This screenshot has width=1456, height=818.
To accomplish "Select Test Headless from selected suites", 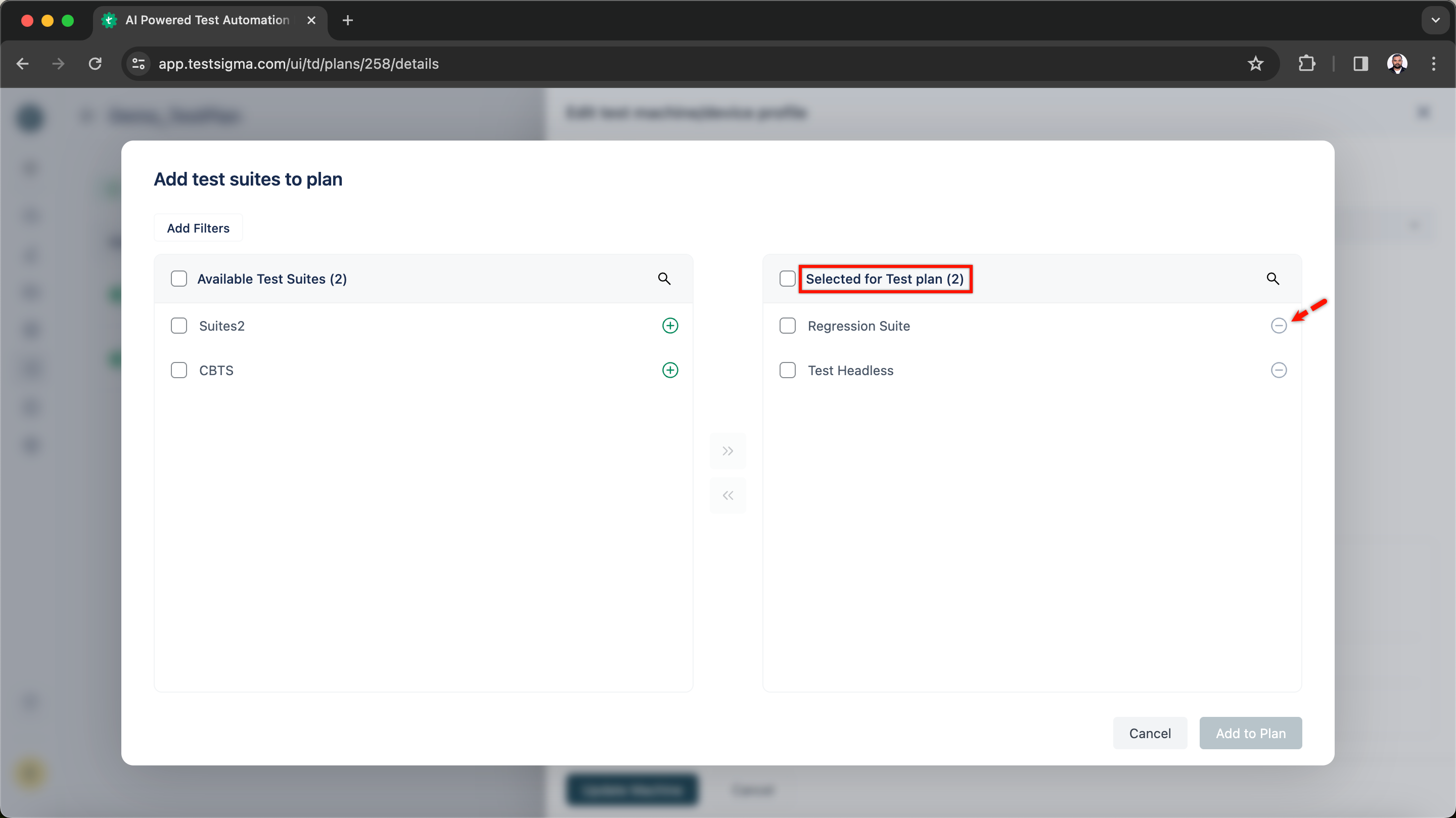I will (788, 370).
